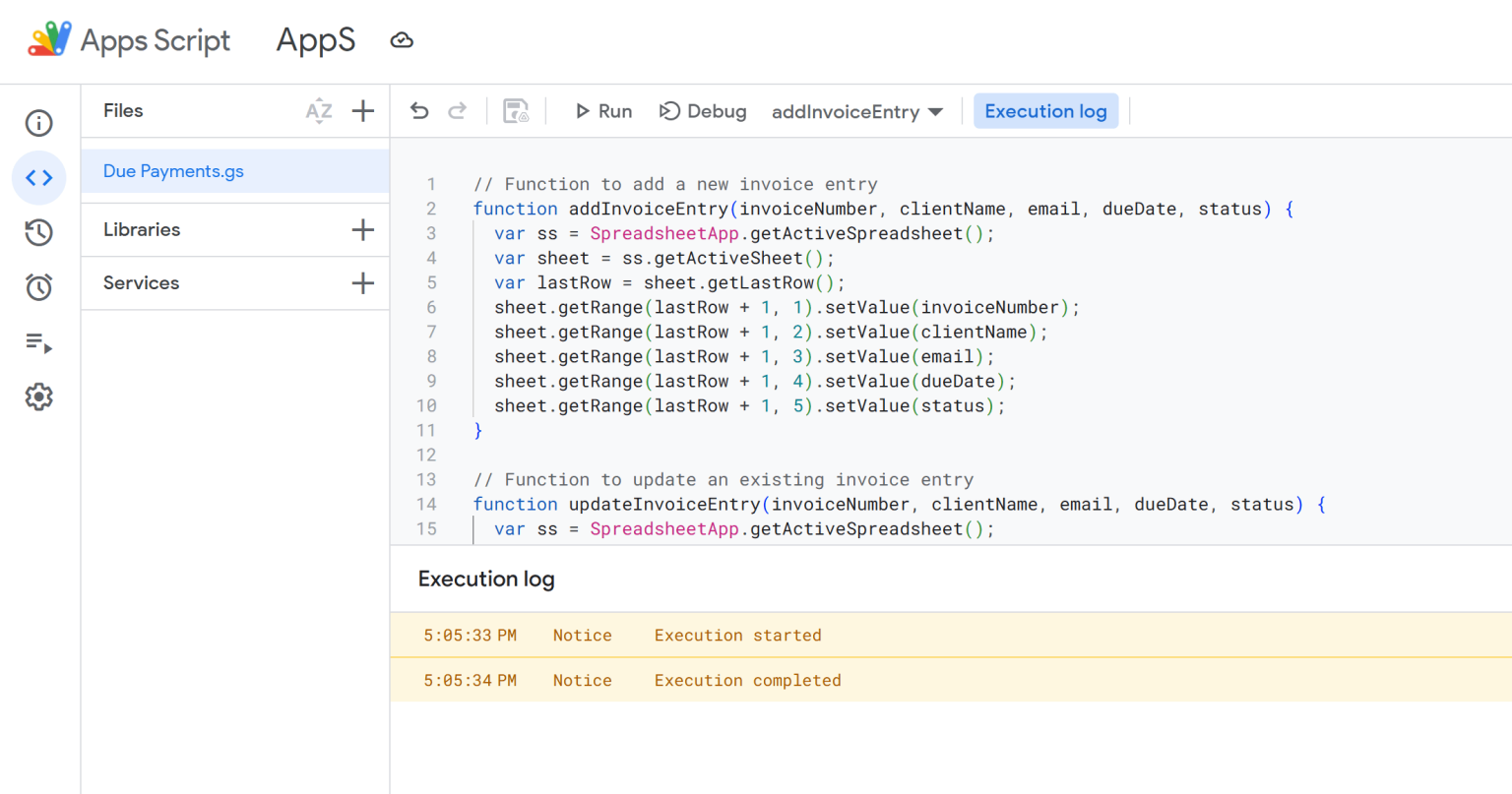This screenshot has width=1512, height=794.
Task: Add a new file to the project
Action: (x=362, y=110)
